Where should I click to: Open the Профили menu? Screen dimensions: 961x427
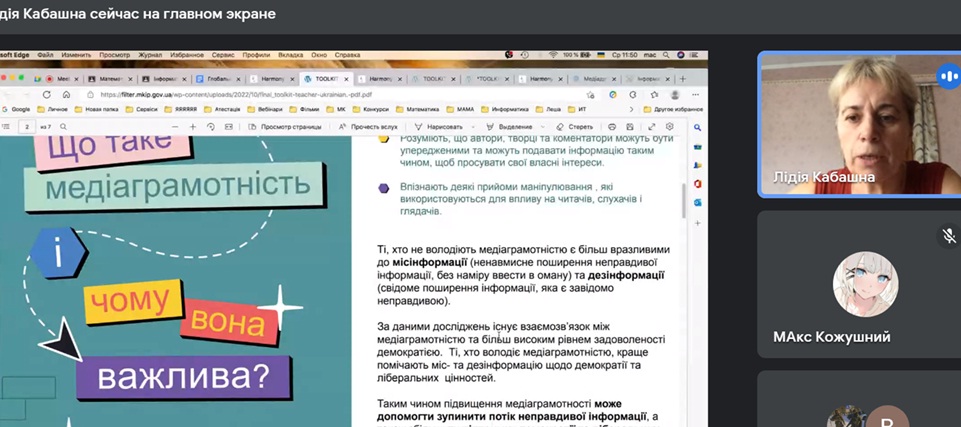pyautogui.click(x=257, y=55)
